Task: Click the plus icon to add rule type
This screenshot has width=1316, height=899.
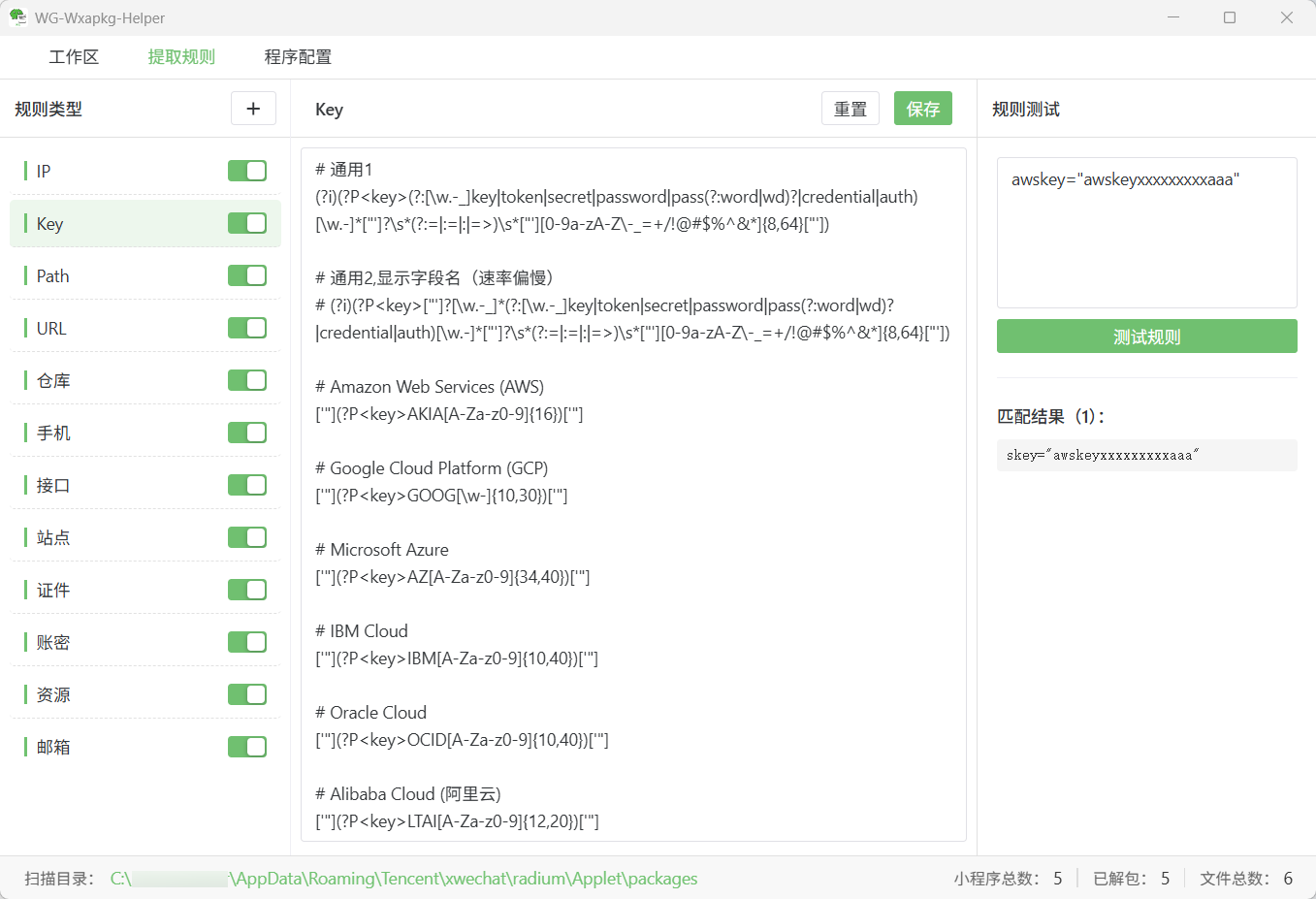Action: (x=253, y=109)
